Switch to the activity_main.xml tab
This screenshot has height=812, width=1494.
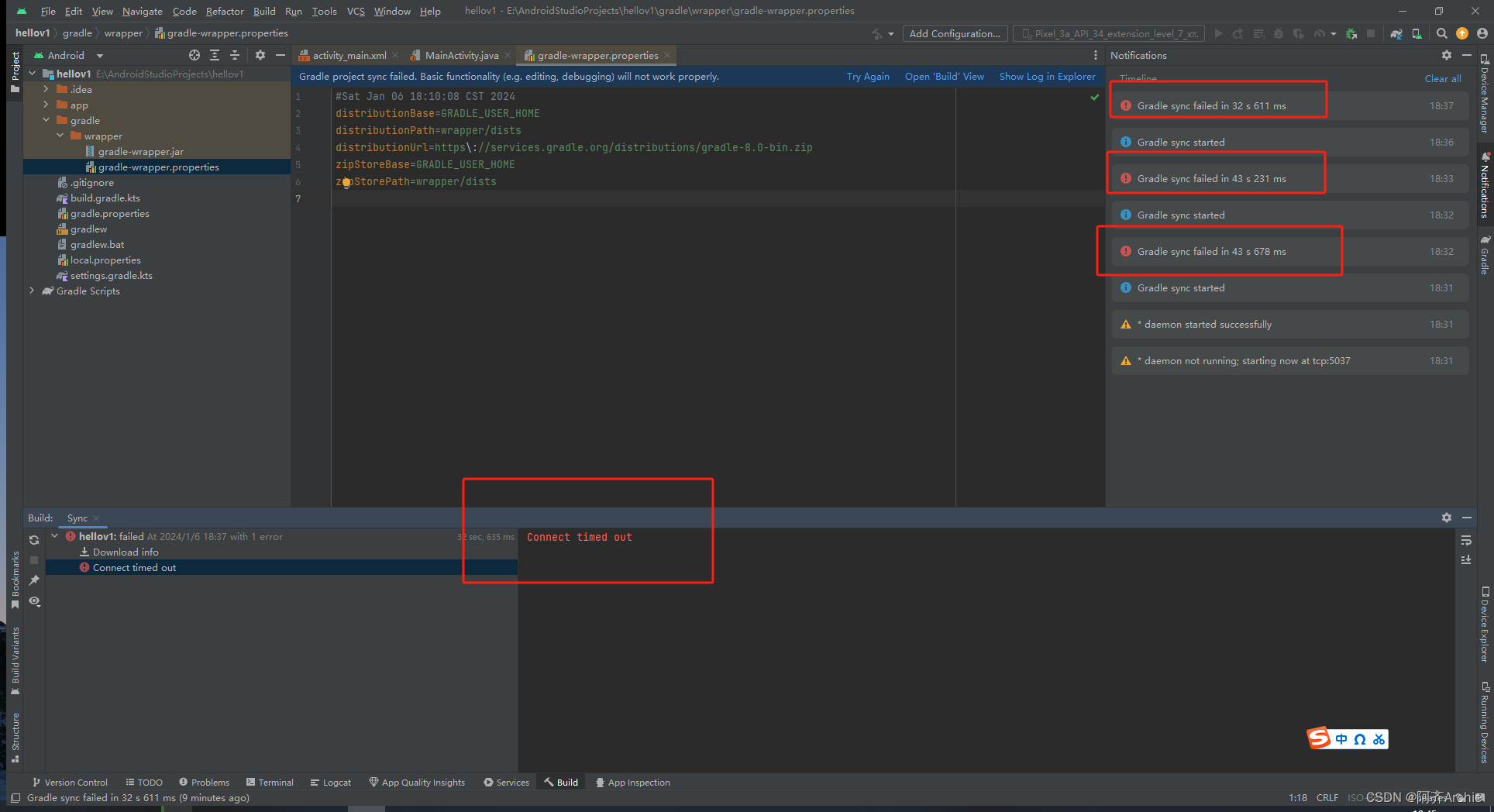(x=349, y=55)
